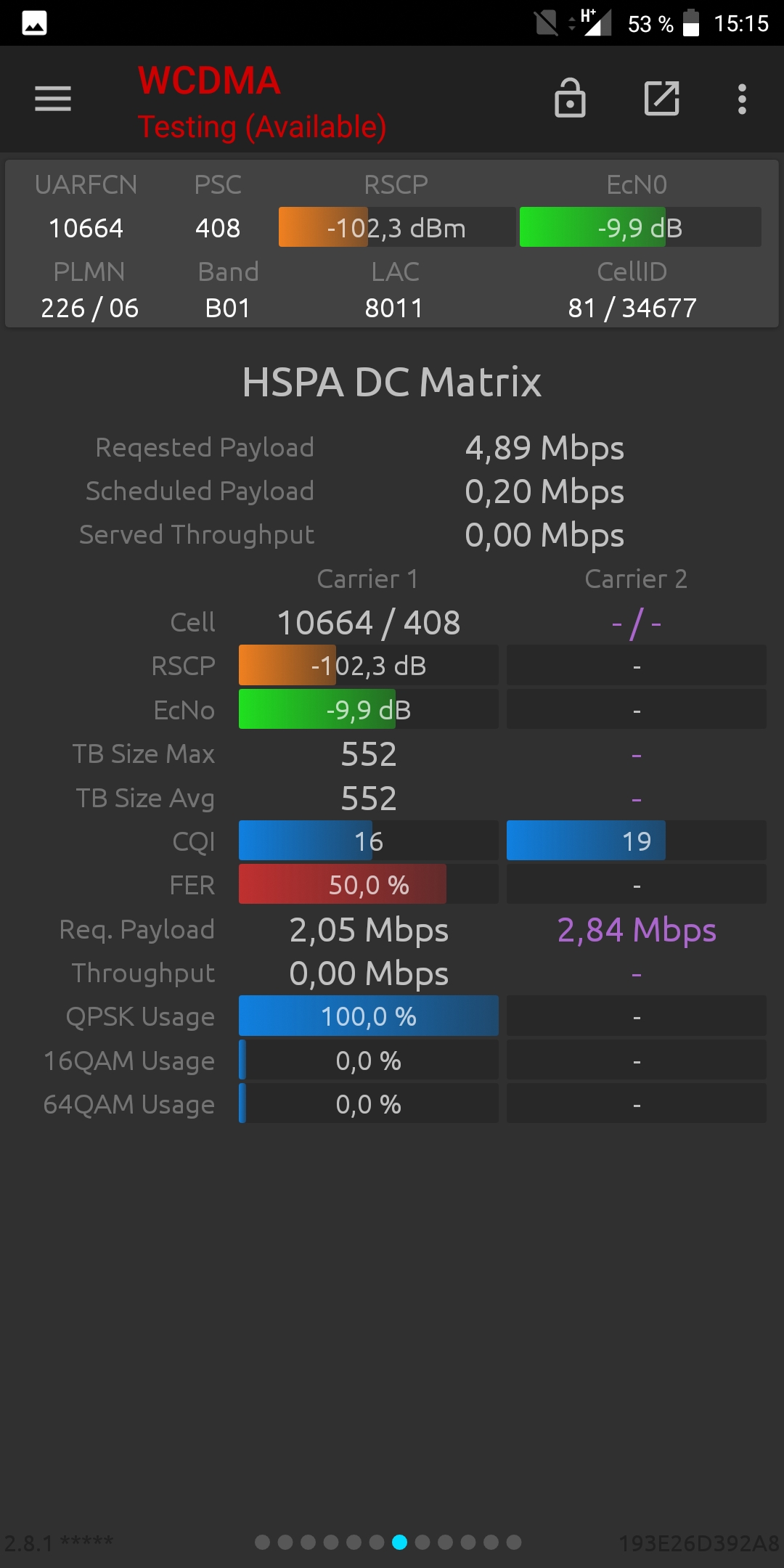Screen dimensions: 784x1568
Task: Tap the QPSK Usage 100,0 % bar
Action: pyautogui.click(x=369, y=1016)
